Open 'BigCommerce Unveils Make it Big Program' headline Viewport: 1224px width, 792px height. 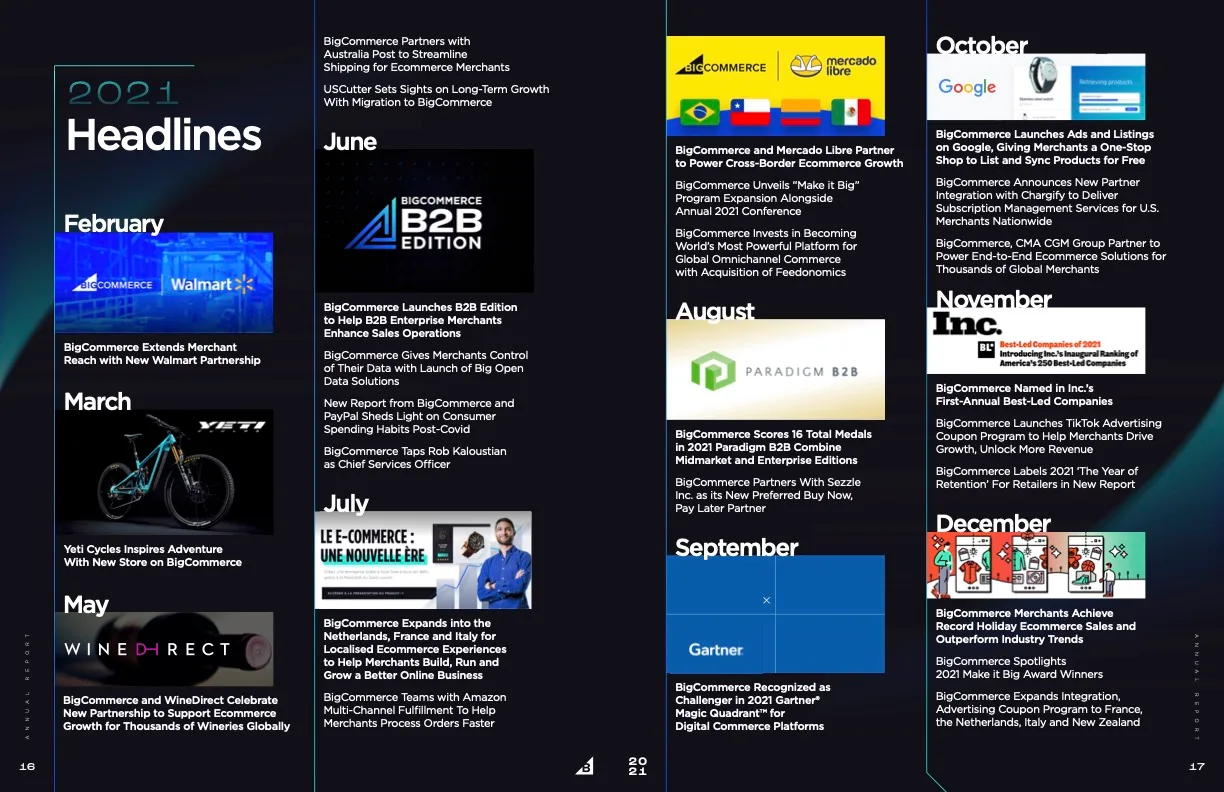pos(768,198)
